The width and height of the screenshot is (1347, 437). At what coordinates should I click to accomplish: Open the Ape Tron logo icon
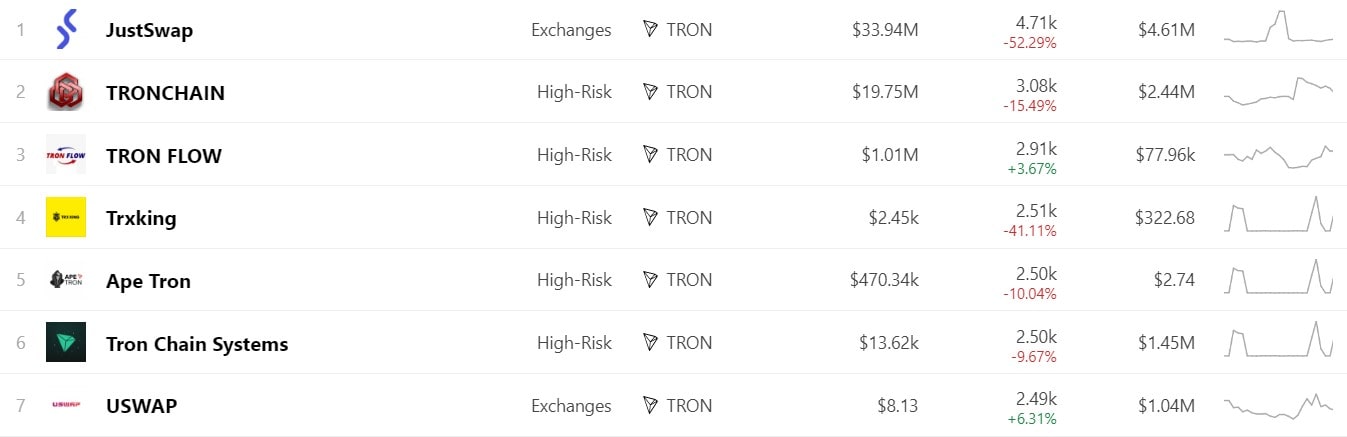coord(66,280)
